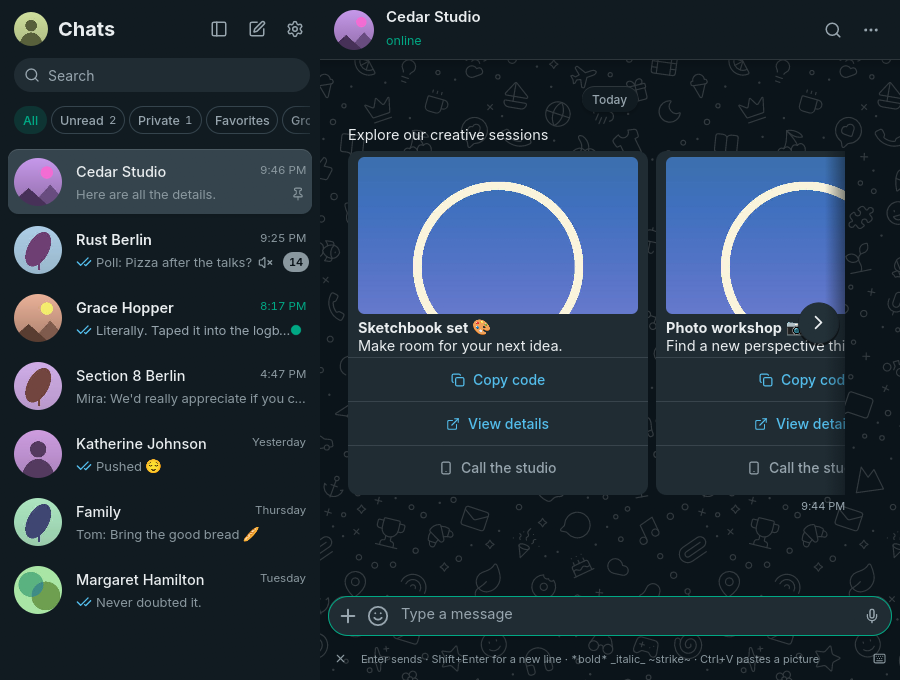Open Section 8 Berlin chat
900x680 pixels.
[x=160, y=386]
